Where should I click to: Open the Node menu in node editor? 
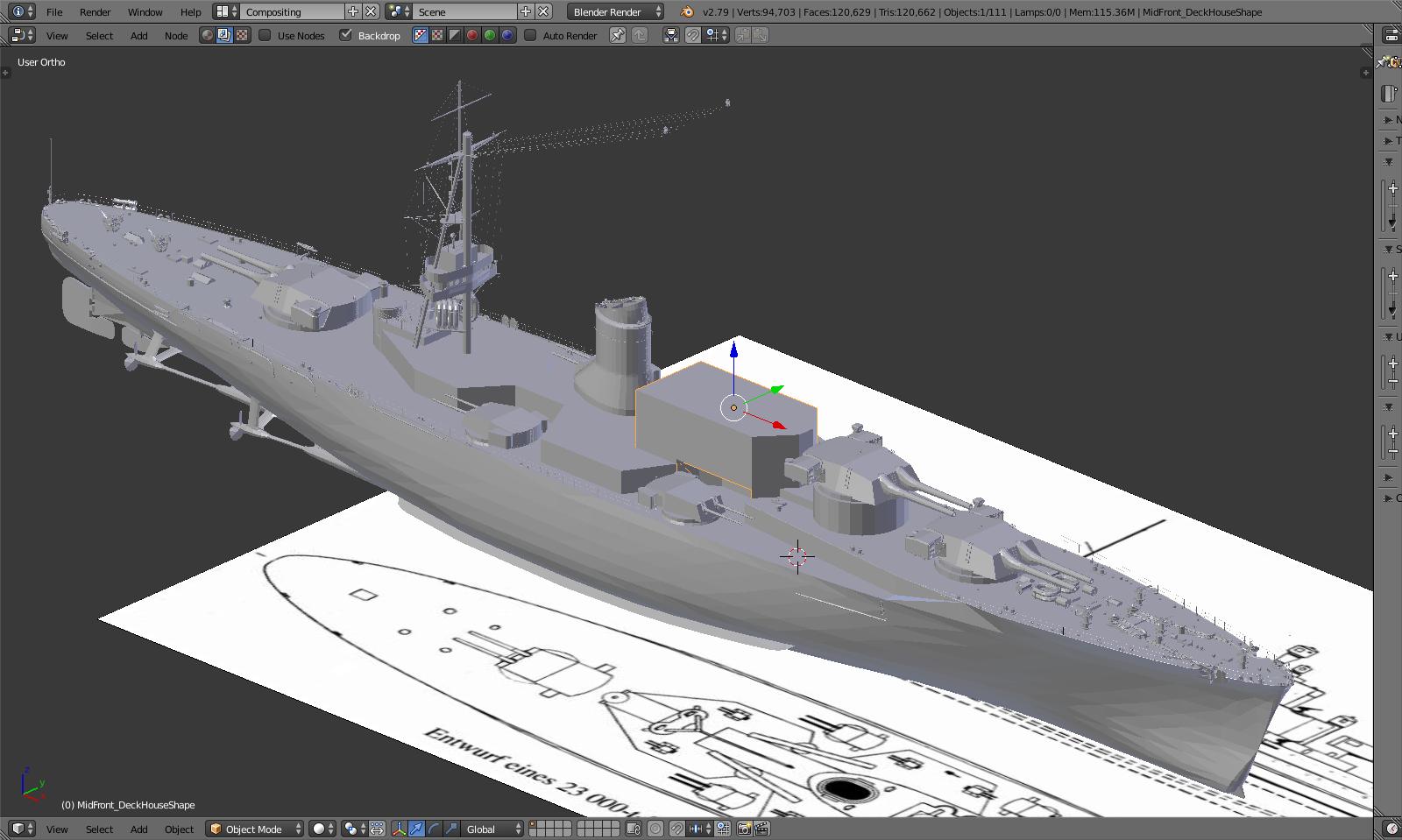coord(176,36)
